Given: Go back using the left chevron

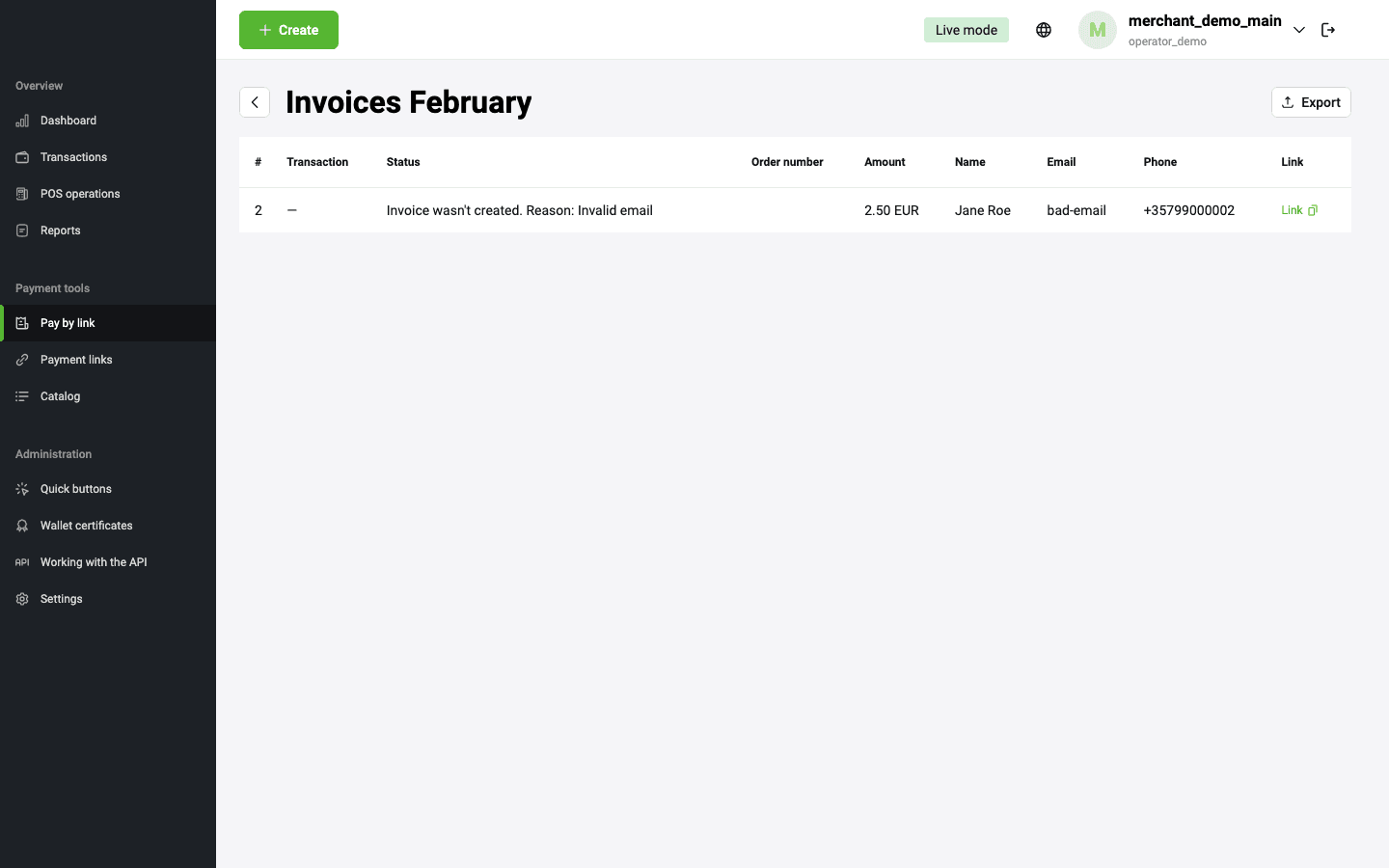Looking at the screenshot, I should coord(255,102).
